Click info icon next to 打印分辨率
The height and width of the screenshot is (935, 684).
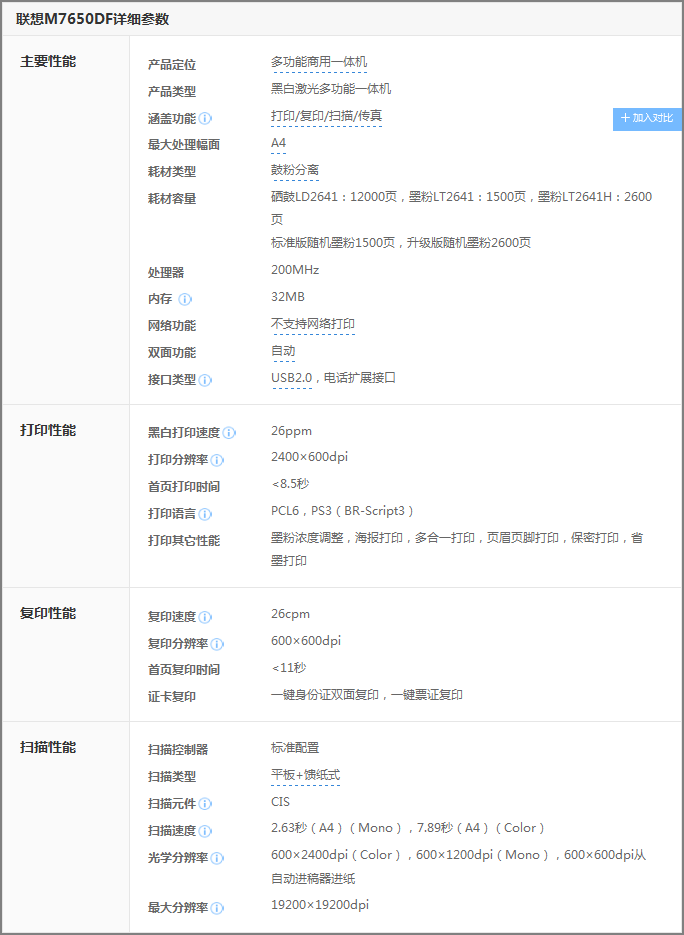pos(217,460)
